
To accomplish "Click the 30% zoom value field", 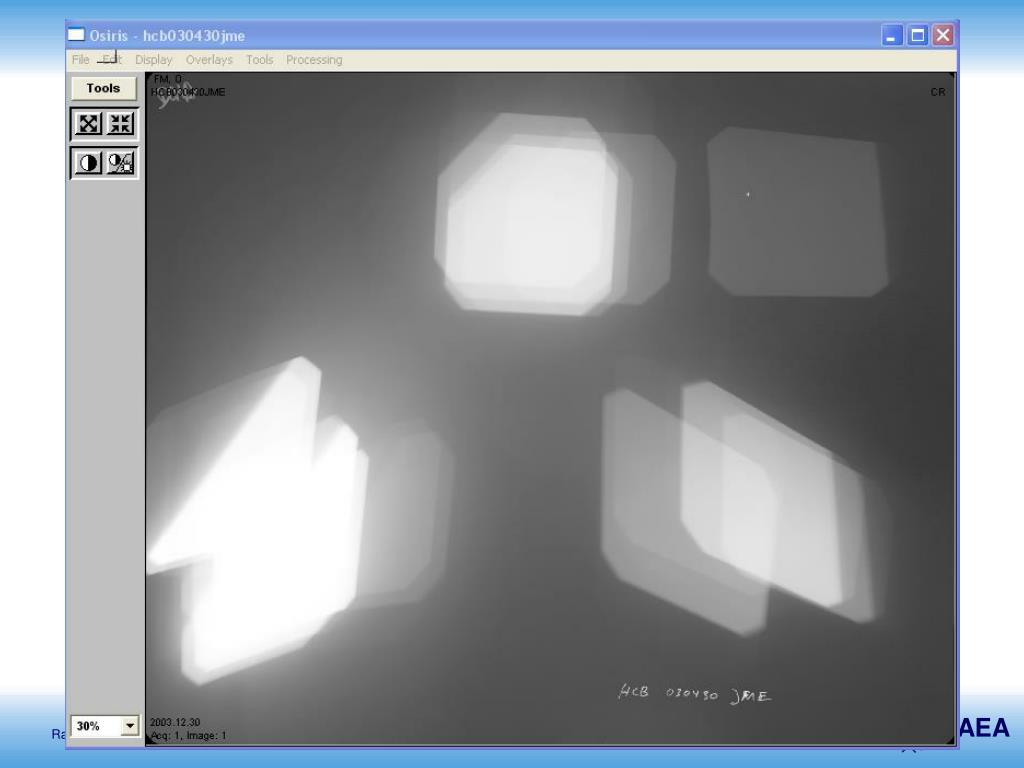I will [x=96, y=726].
